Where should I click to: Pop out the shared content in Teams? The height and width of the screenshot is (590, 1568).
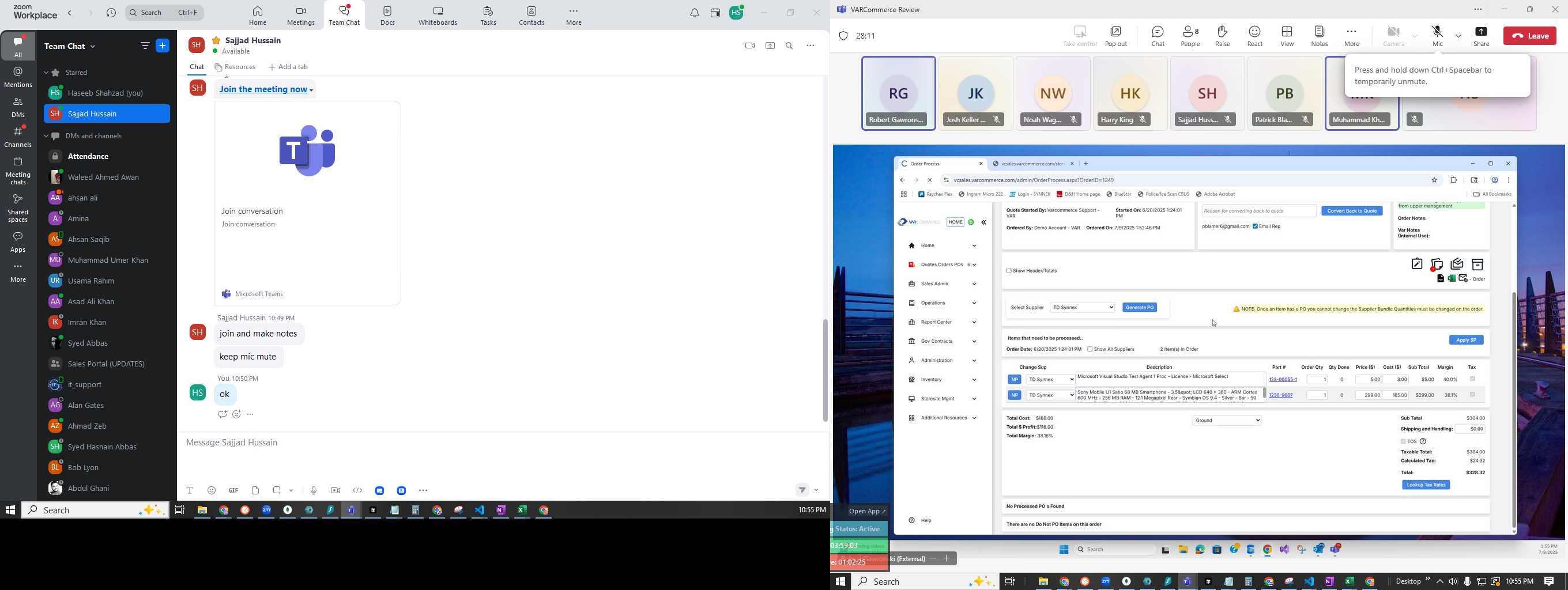1117,36
